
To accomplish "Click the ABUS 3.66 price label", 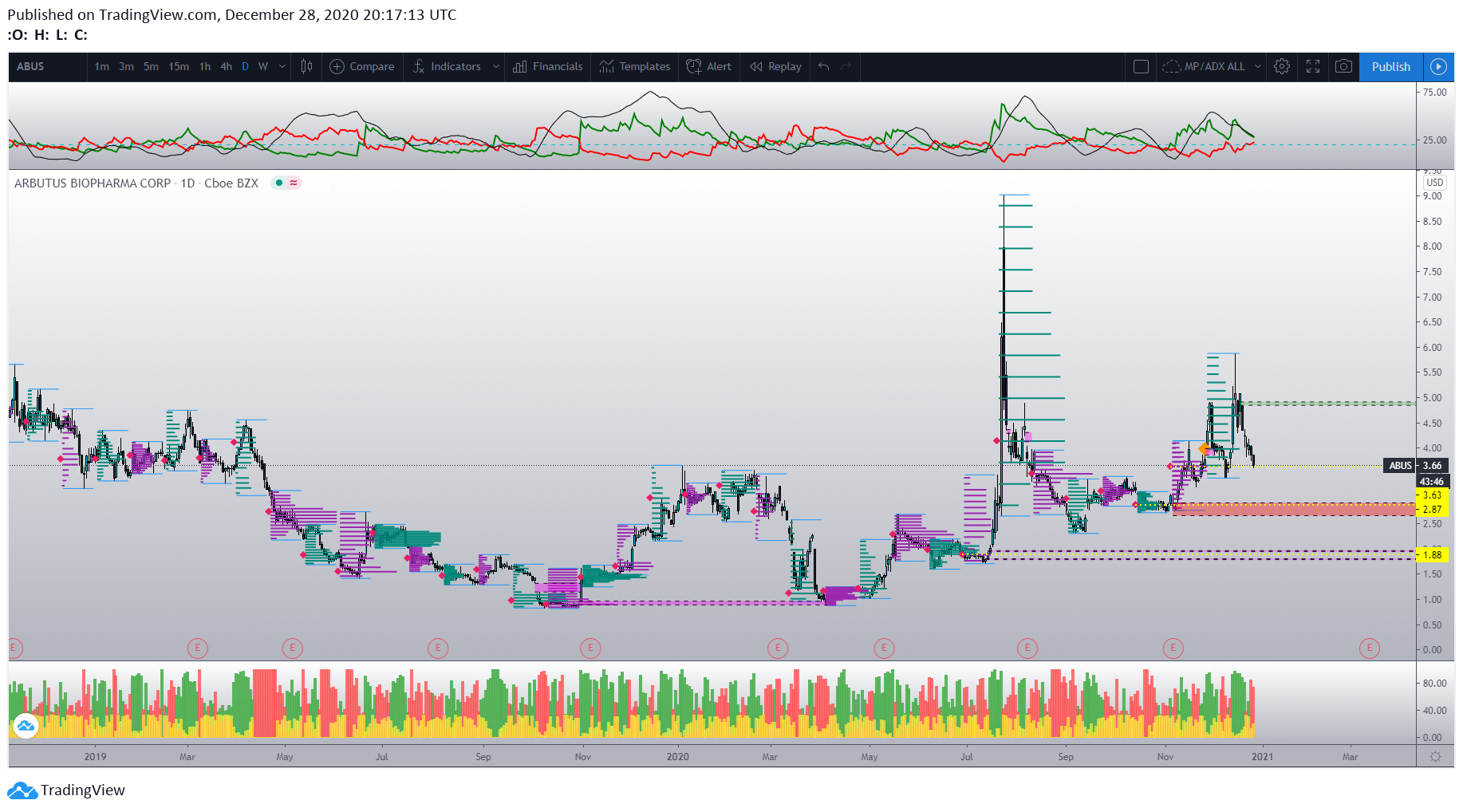I will tap(1416, 466).
